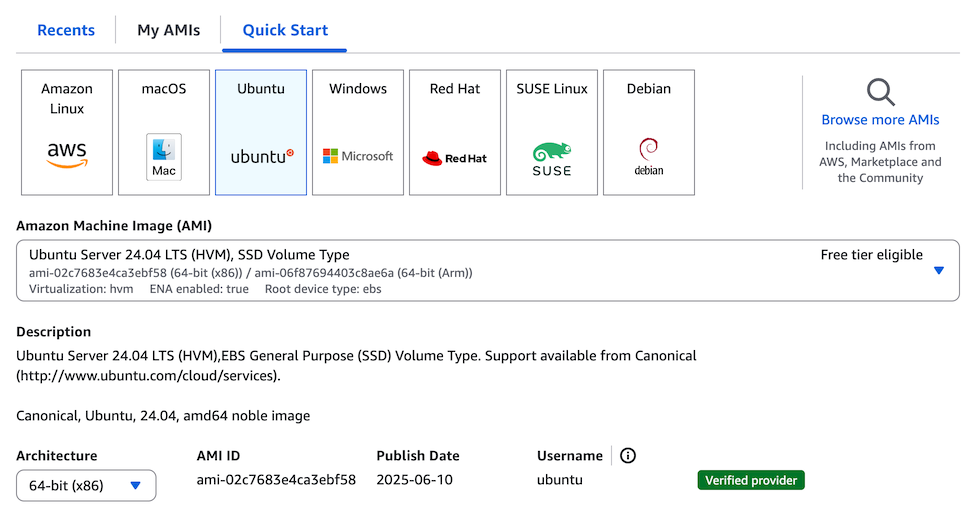Pick the Ubuntu logo tile

tap(261, 132)
